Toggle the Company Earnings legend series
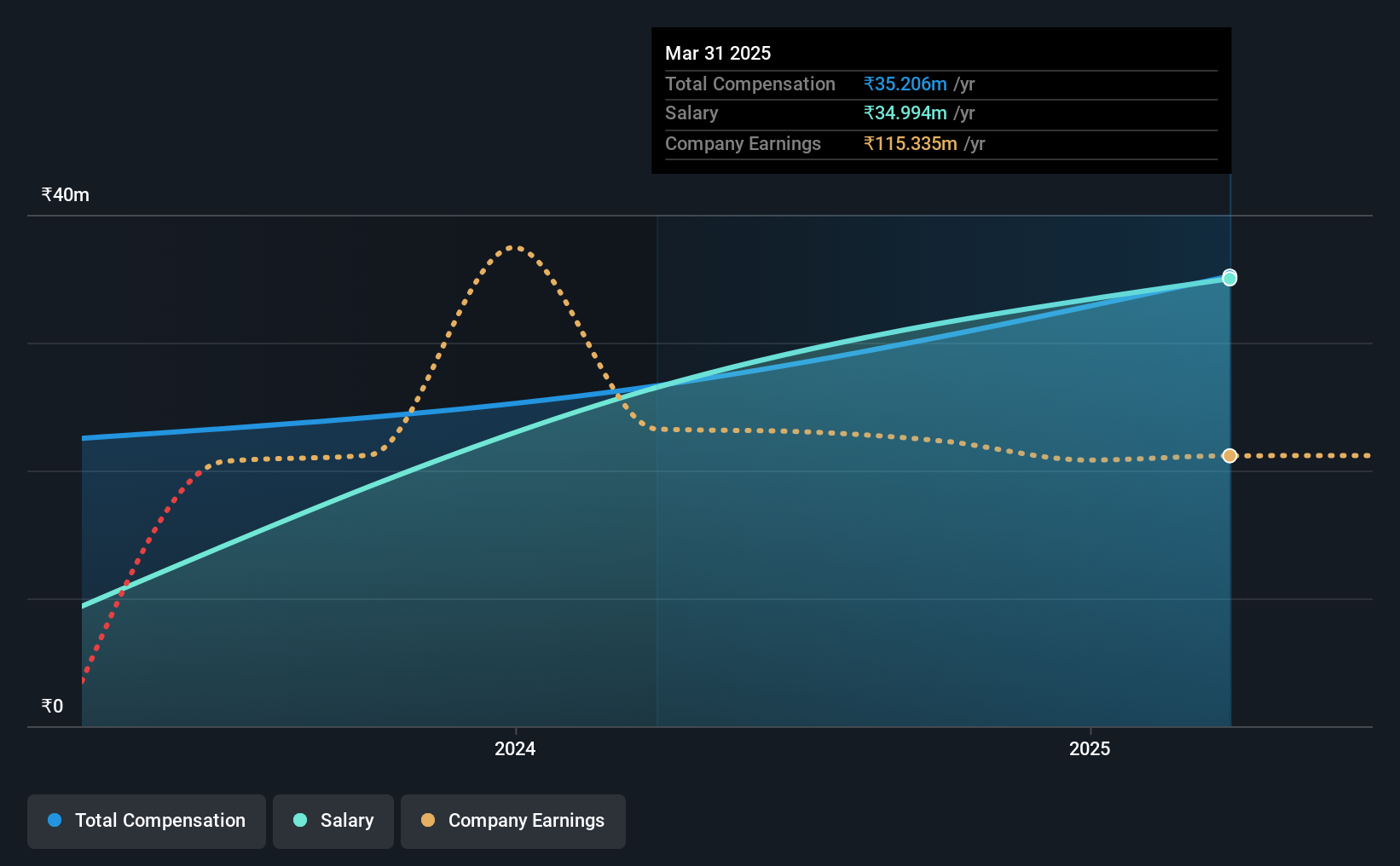The width and height of the screenshot is (1400, 866). (x=513, y=821)
